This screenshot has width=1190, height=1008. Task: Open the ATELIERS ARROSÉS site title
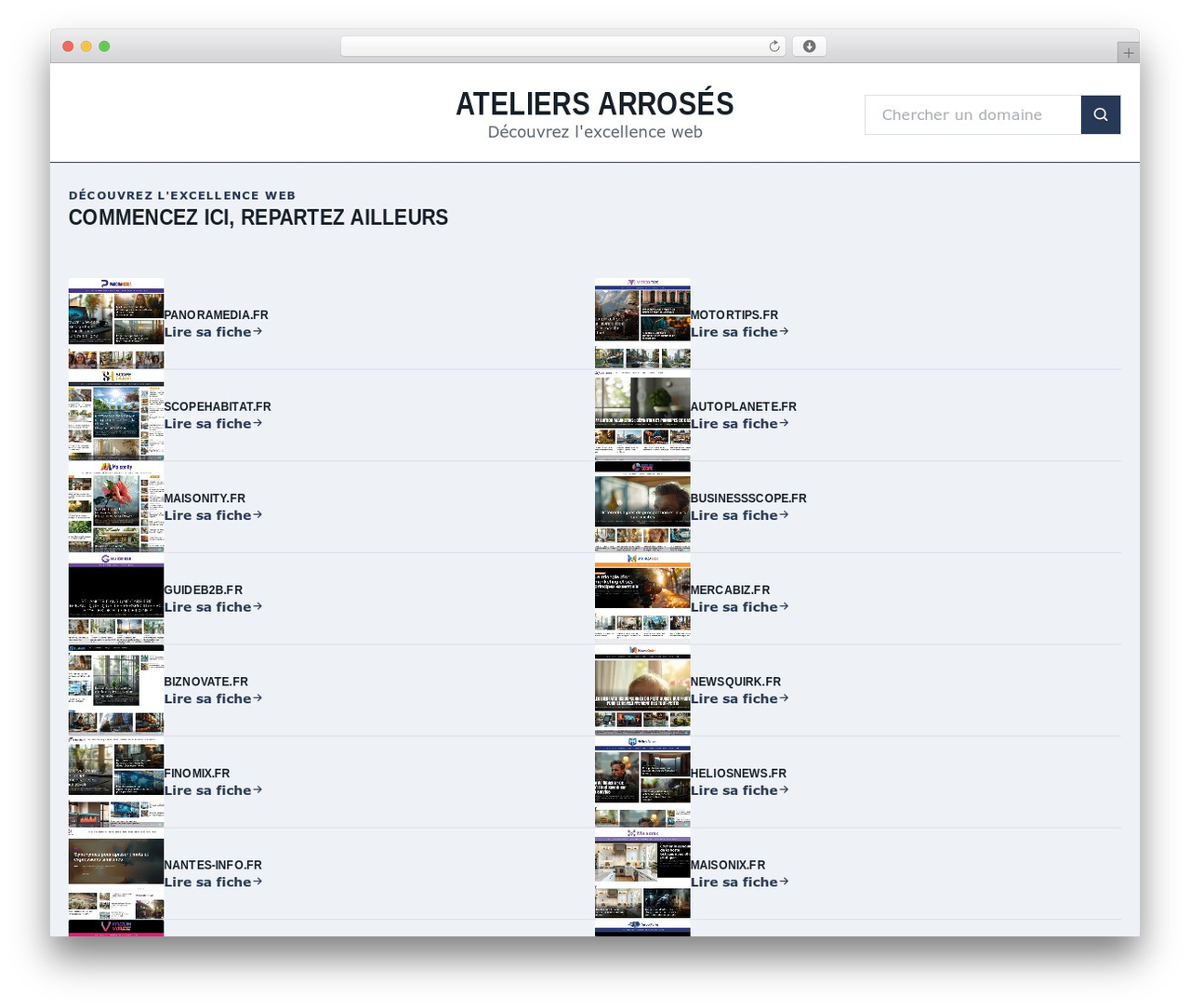point(595,103)
